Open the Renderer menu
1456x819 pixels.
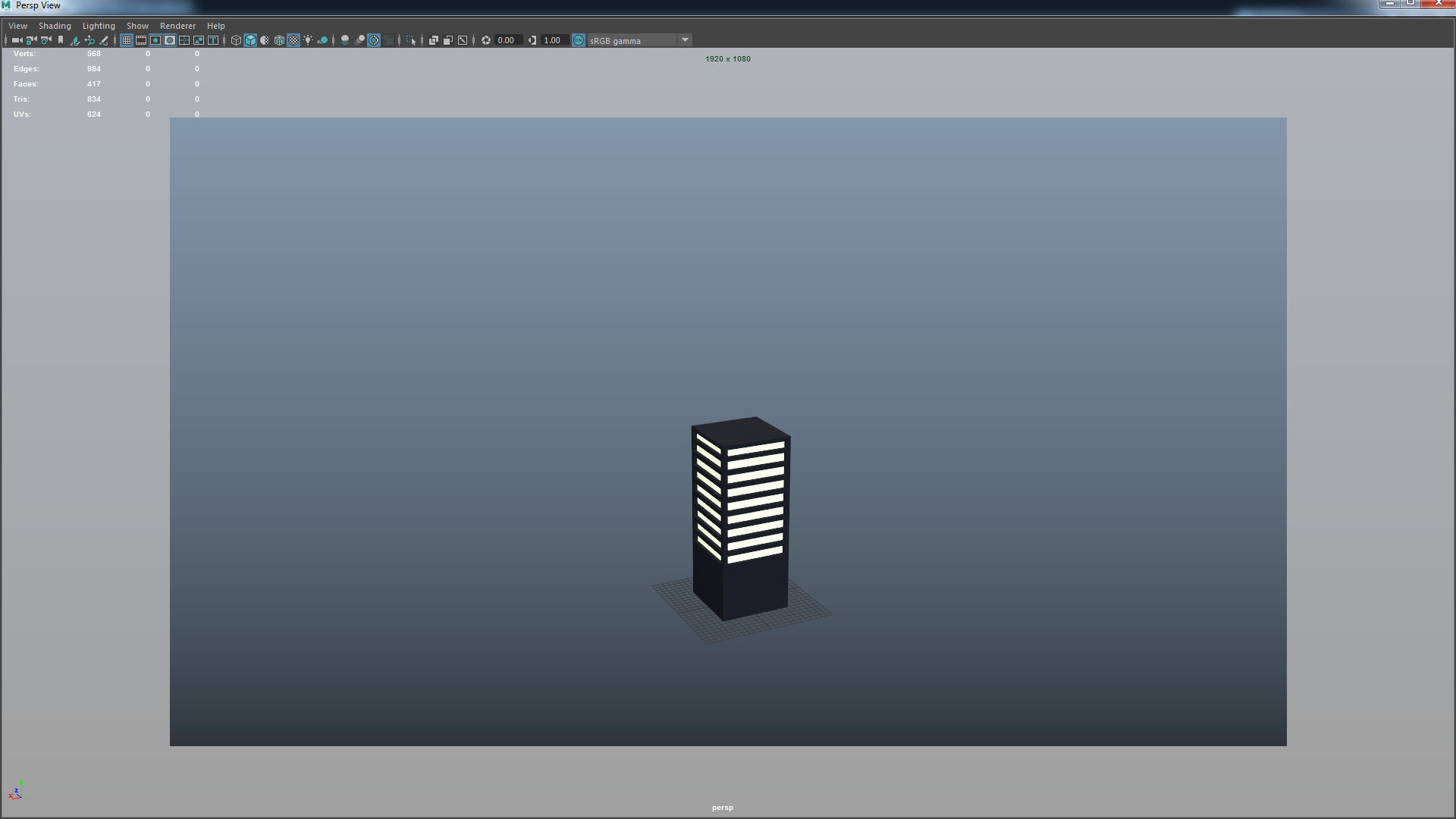coord(177,26)
